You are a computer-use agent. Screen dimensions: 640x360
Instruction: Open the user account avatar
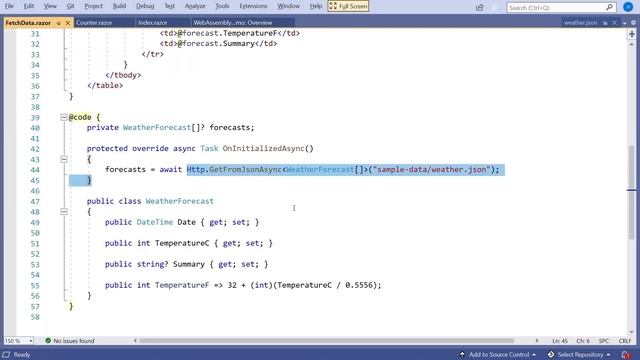tap(628, 7)
